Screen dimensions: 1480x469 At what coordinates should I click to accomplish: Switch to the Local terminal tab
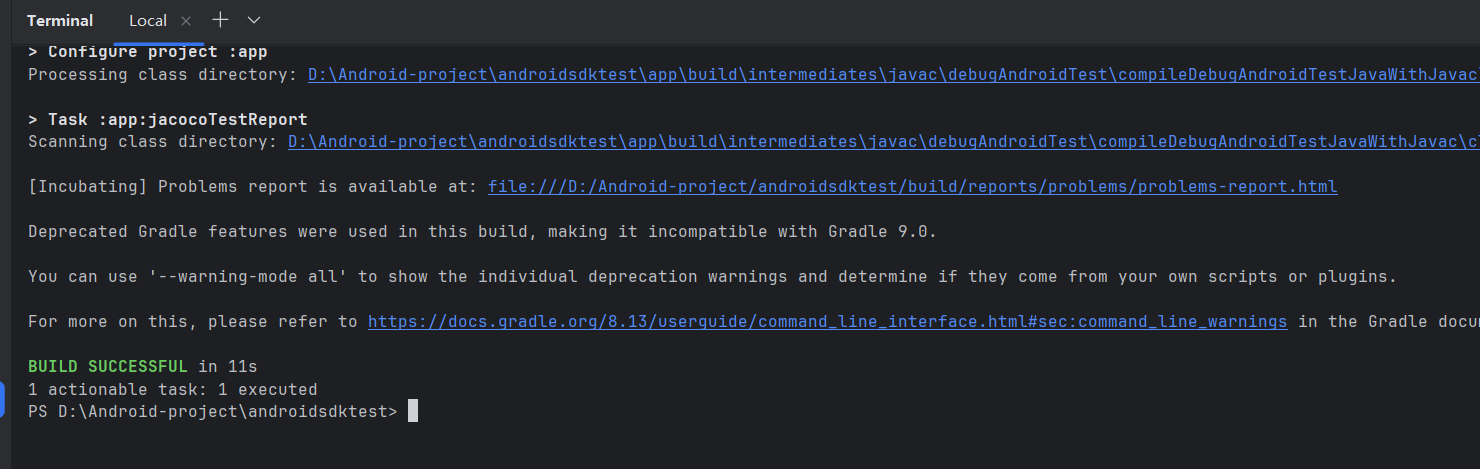148,21
